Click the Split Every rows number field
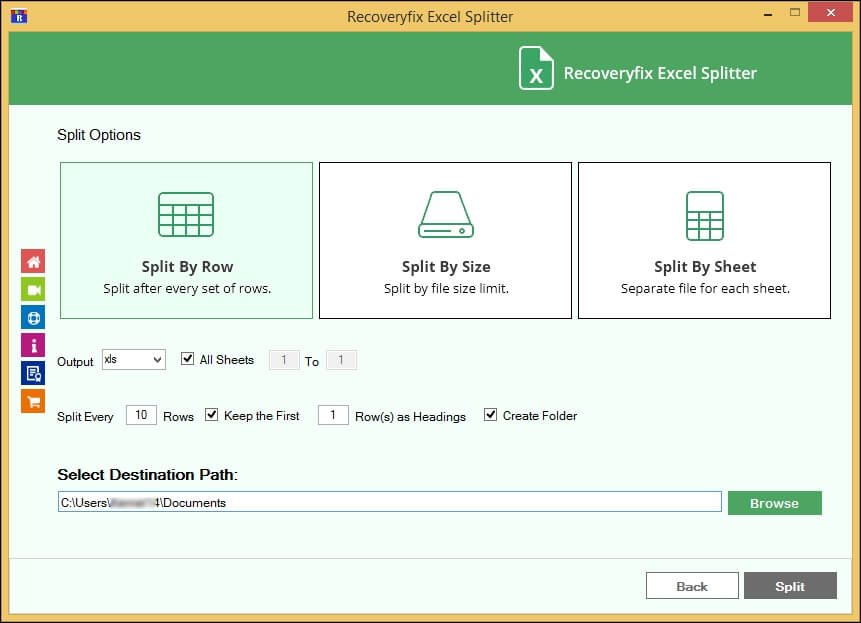Viewport: 861px width, 623px height. [x=141, y=415]
